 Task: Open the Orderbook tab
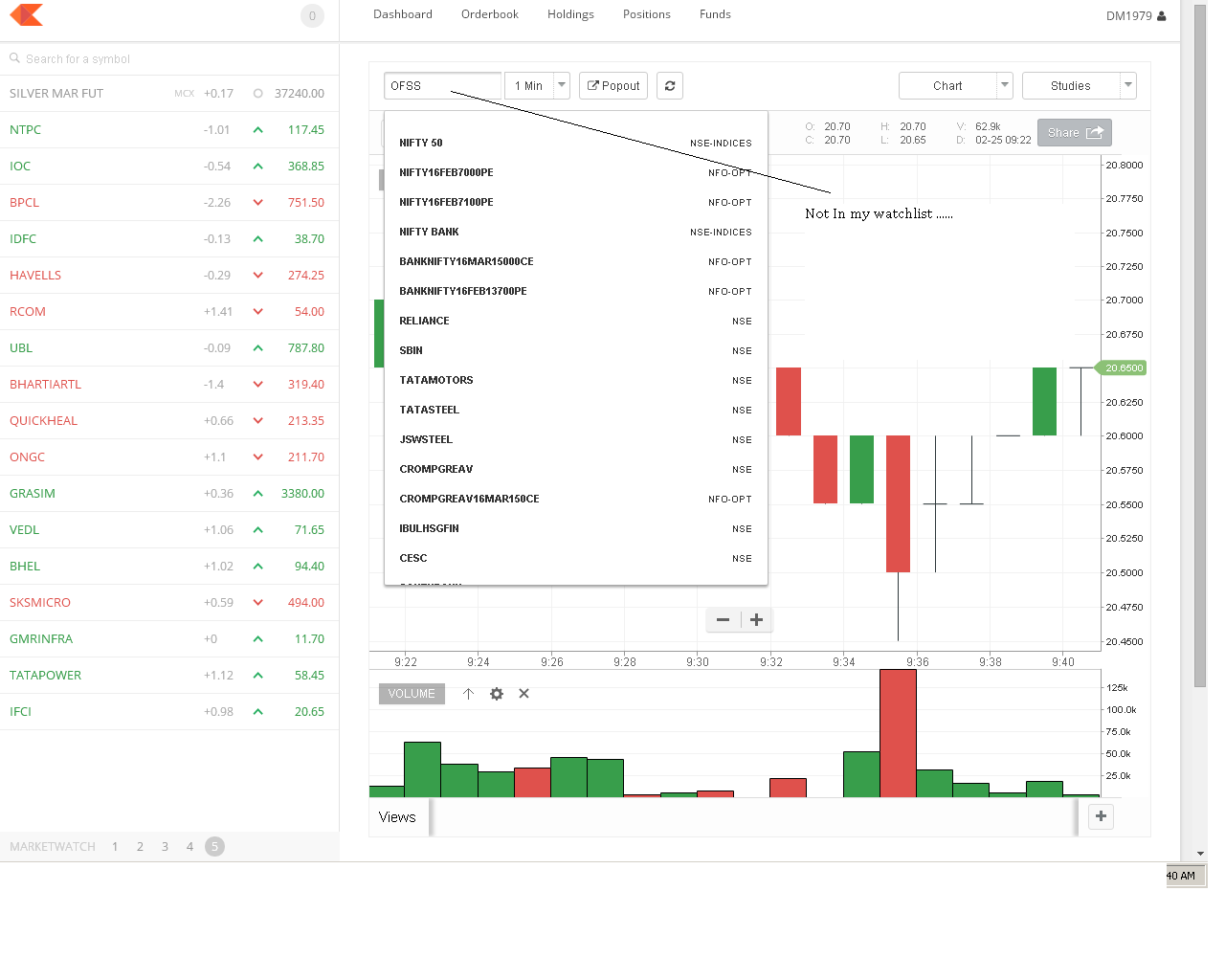490,14
